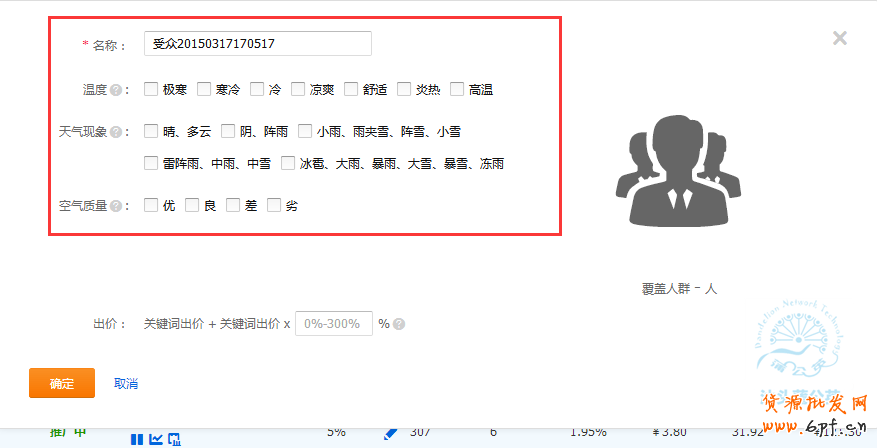Close the dialog with the X icon
This screenshot has width=877, height=448.
(840, 38)
